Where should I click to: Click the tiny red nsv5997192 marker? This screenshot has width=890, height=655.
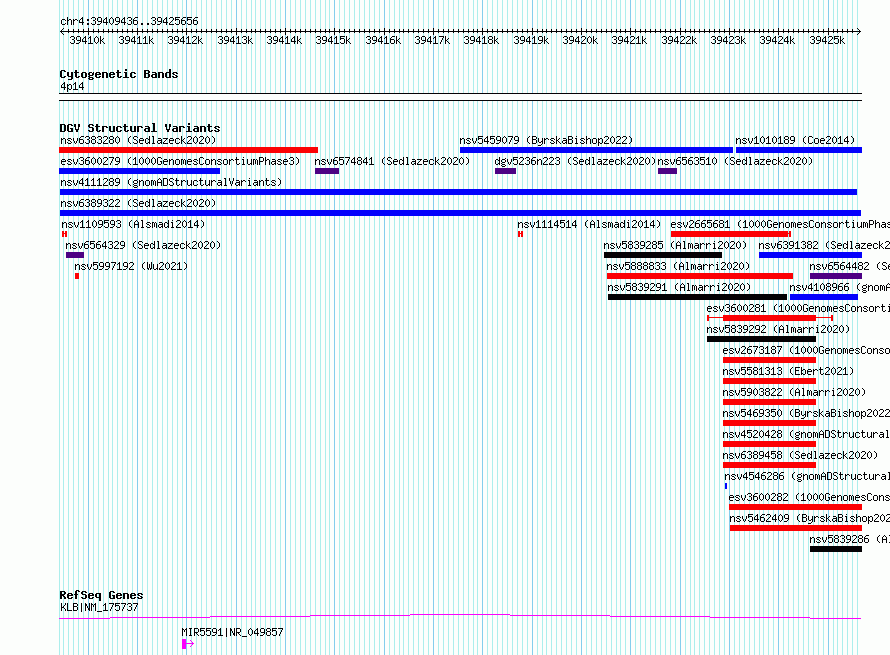pos(77,276)
